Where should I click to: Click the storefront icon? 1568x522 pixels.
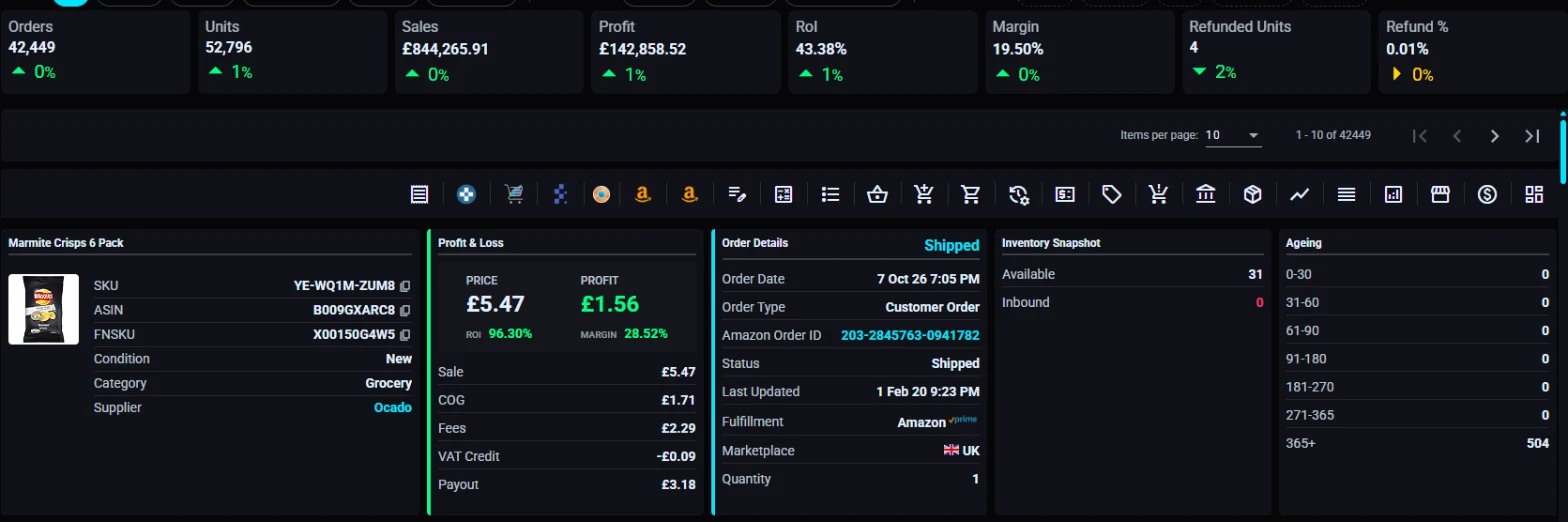[x=1440, y=195]
